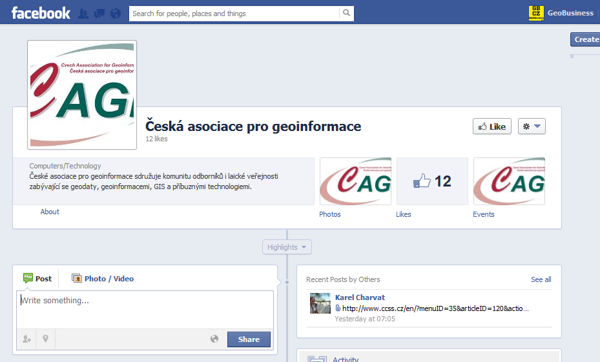Select the Post tab
600x362 pixels.
[x=37, y=279]
